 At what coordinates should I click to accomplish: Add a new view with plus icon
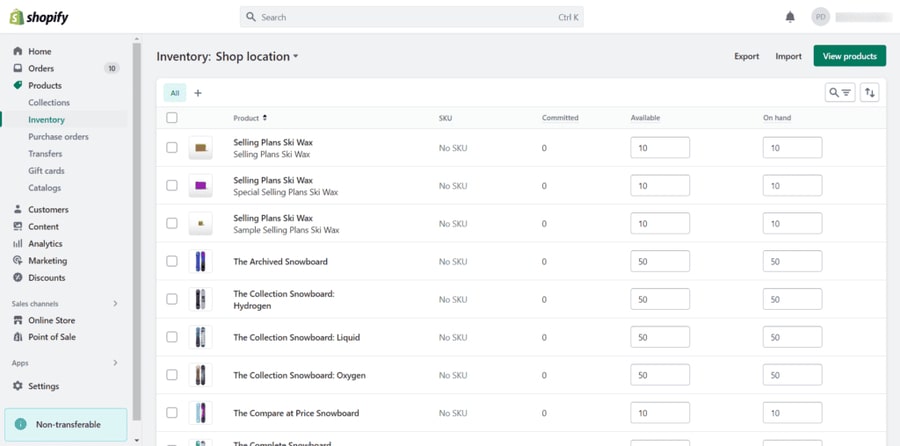[198, 93]
